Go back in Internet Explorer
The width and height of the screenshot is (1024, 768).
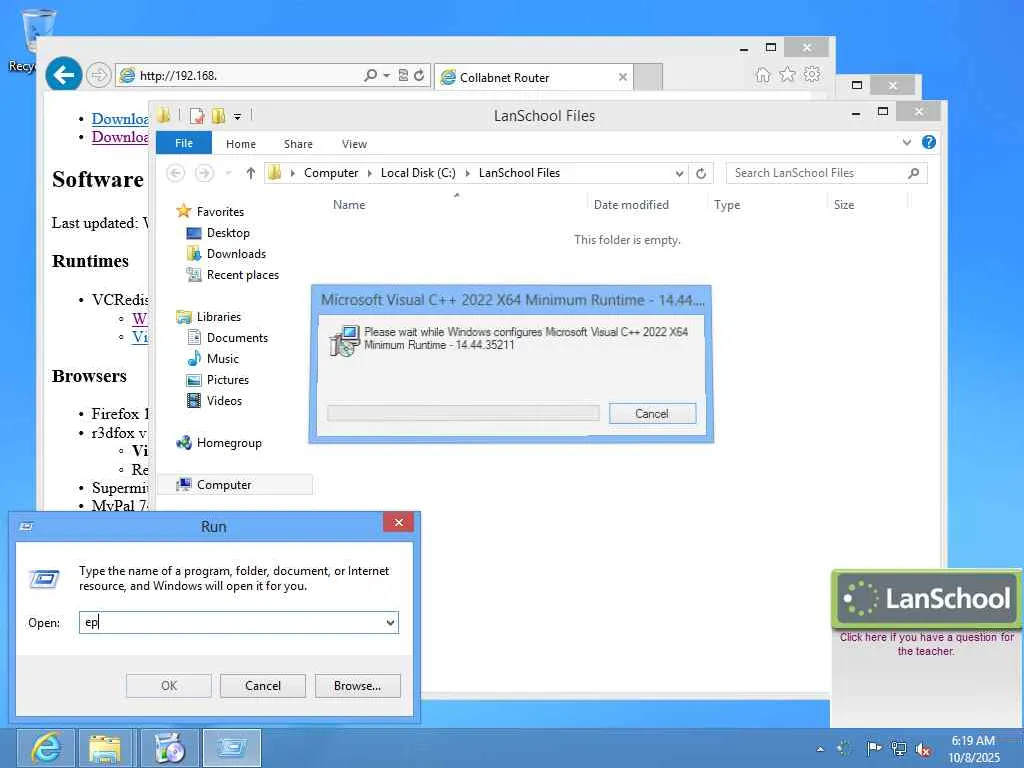tap(63, 75)
